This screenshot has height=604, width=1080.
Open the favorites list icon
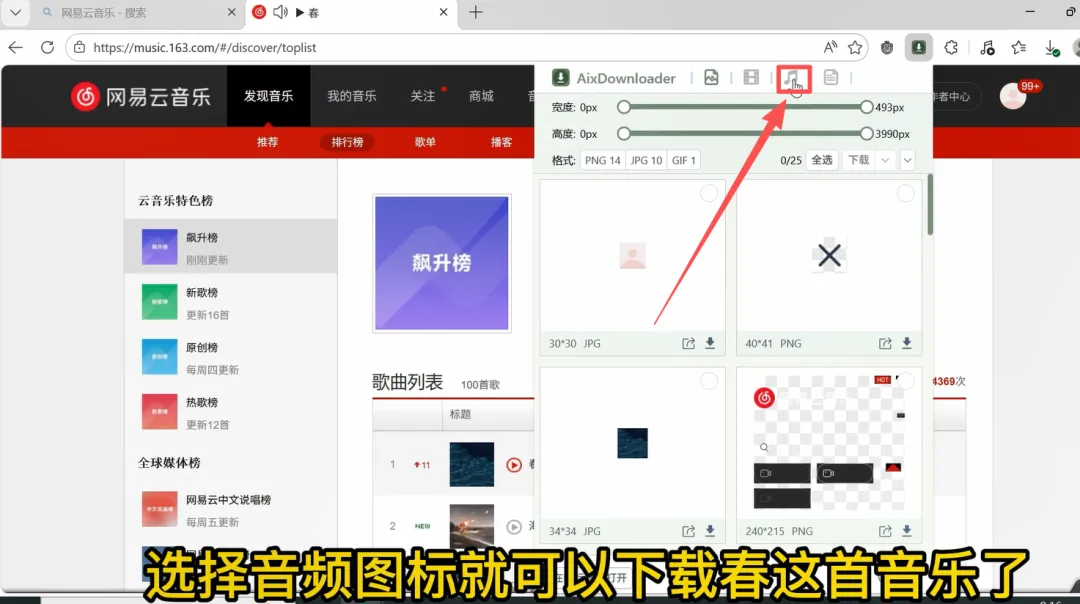(1019, 48)
